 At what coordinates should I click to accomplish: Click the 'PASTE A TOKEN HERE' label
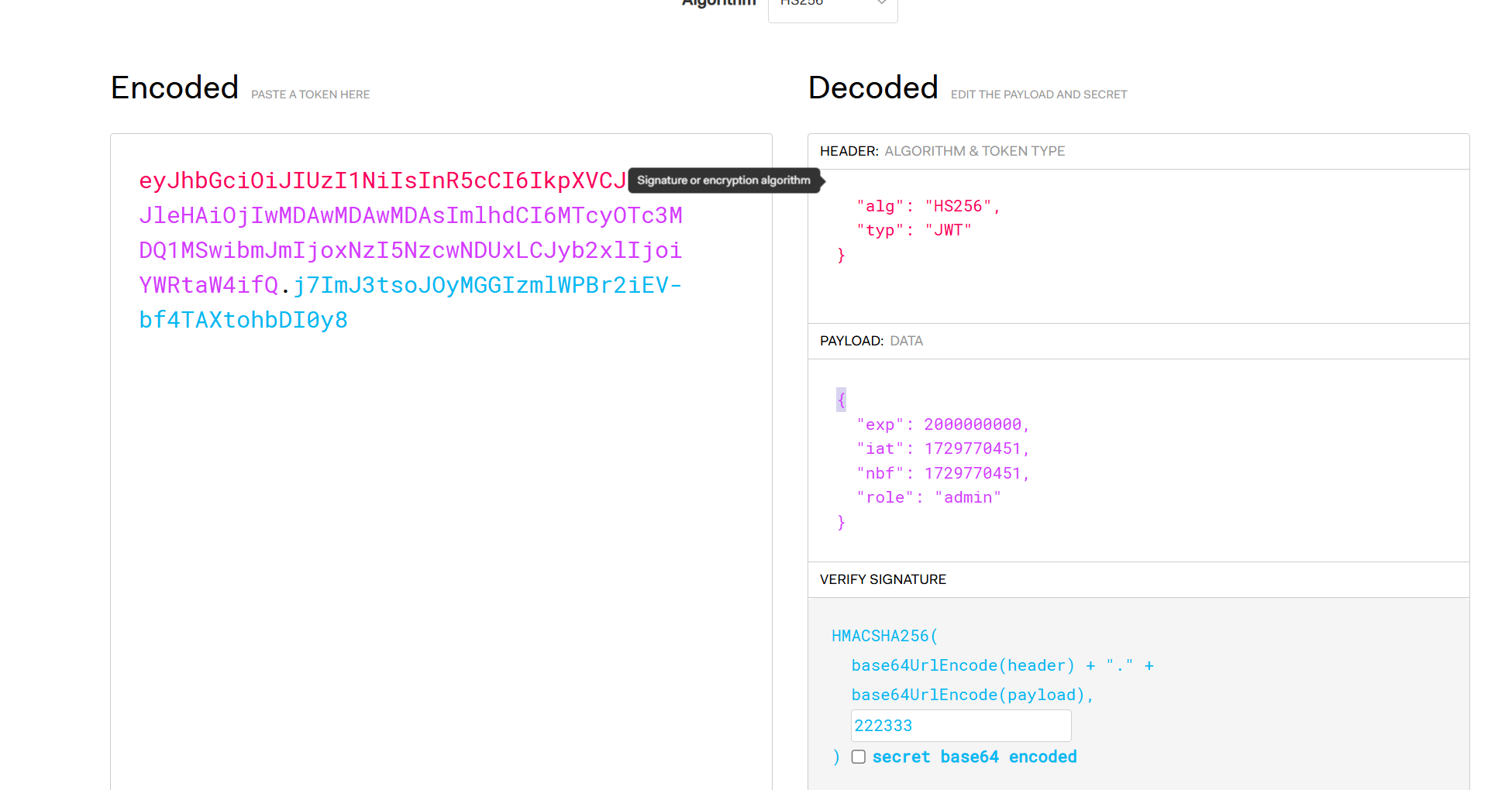(311, 94)
